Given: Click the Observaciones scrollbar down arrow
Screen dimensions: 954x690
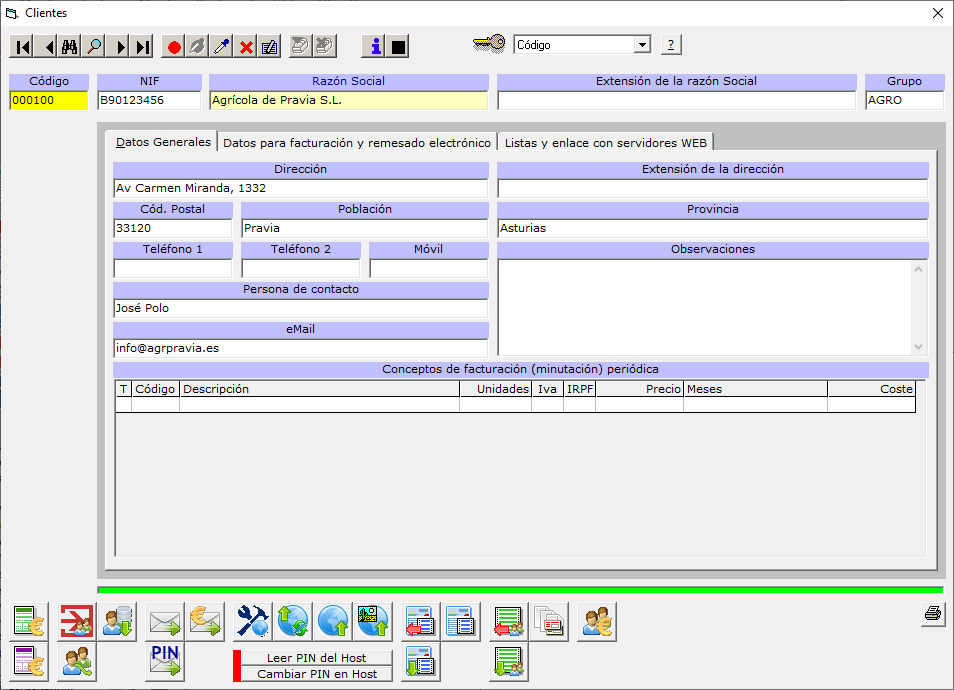Looking at the screenshot, I should pyautogui.click(x=920, y=346).
